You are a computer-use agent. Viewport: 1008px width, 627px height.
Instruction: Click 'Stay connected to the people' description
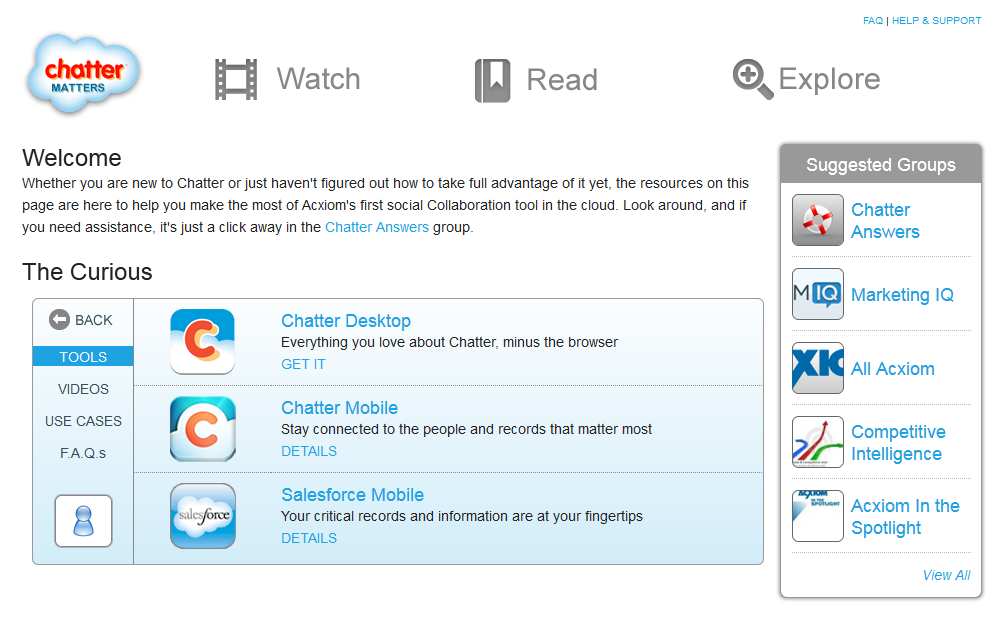point(466,429)
